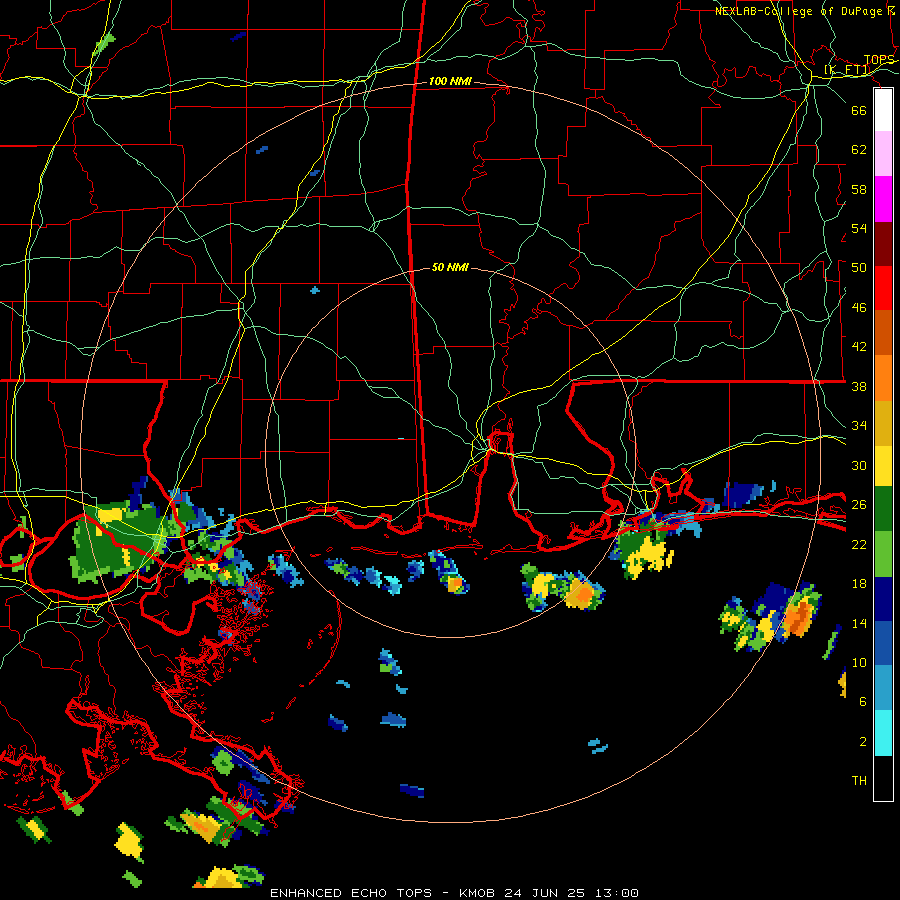Click the 50 legend value on scale
Viewport: 900px width, 900px height.
point(859,267)
